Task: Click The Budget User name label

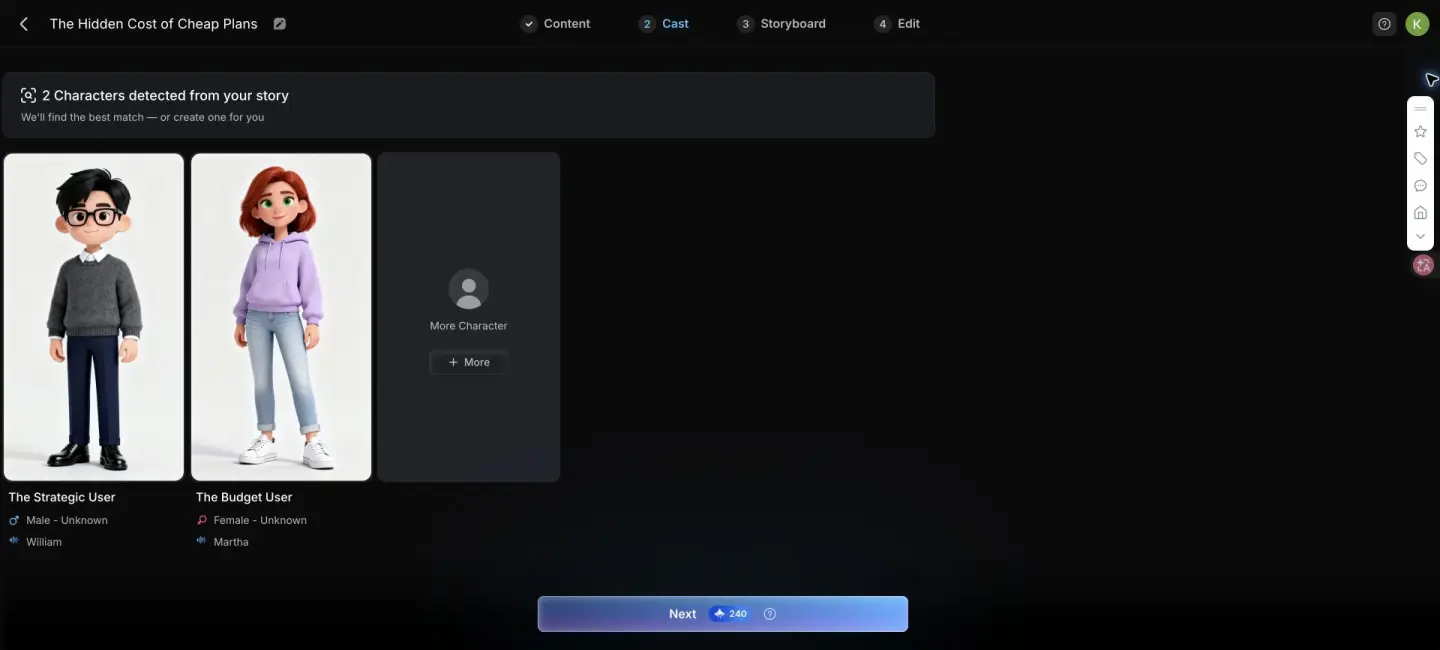Action: (244, 497)
